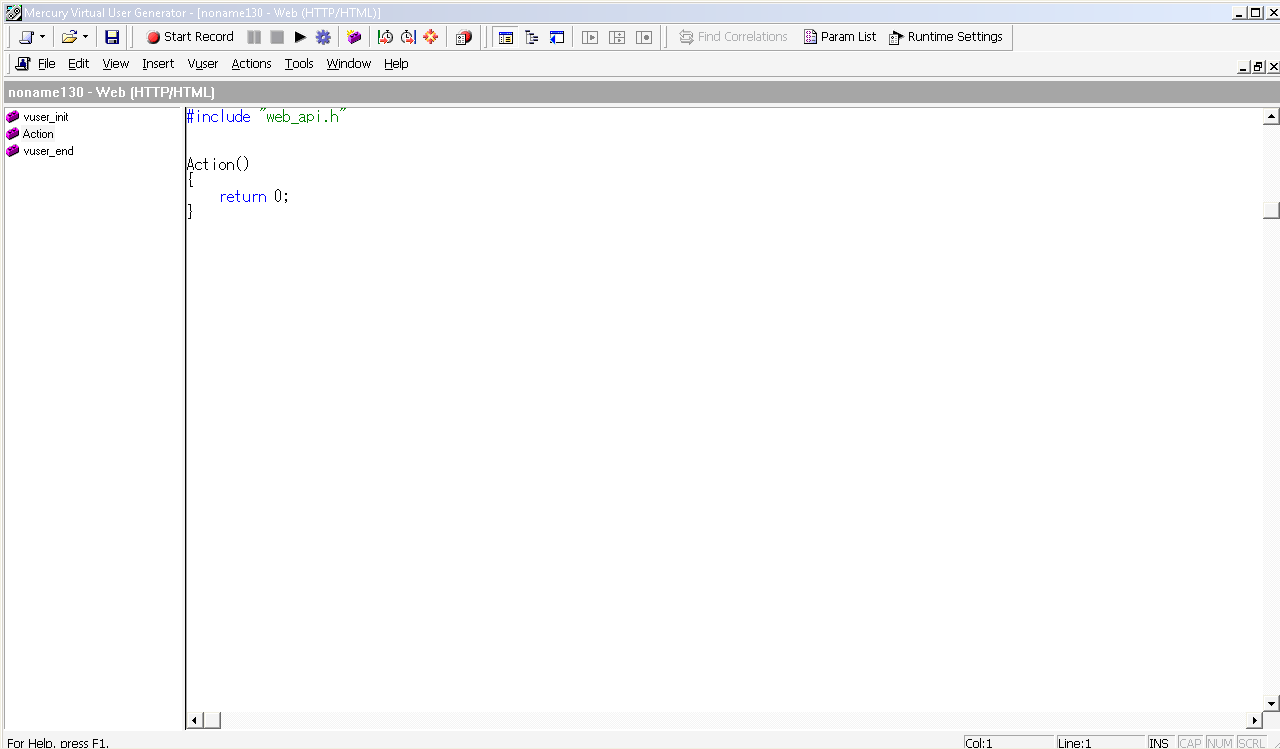Click the INS indicator in status bar
The image size is (1280, 749).
coord(1160,743)
